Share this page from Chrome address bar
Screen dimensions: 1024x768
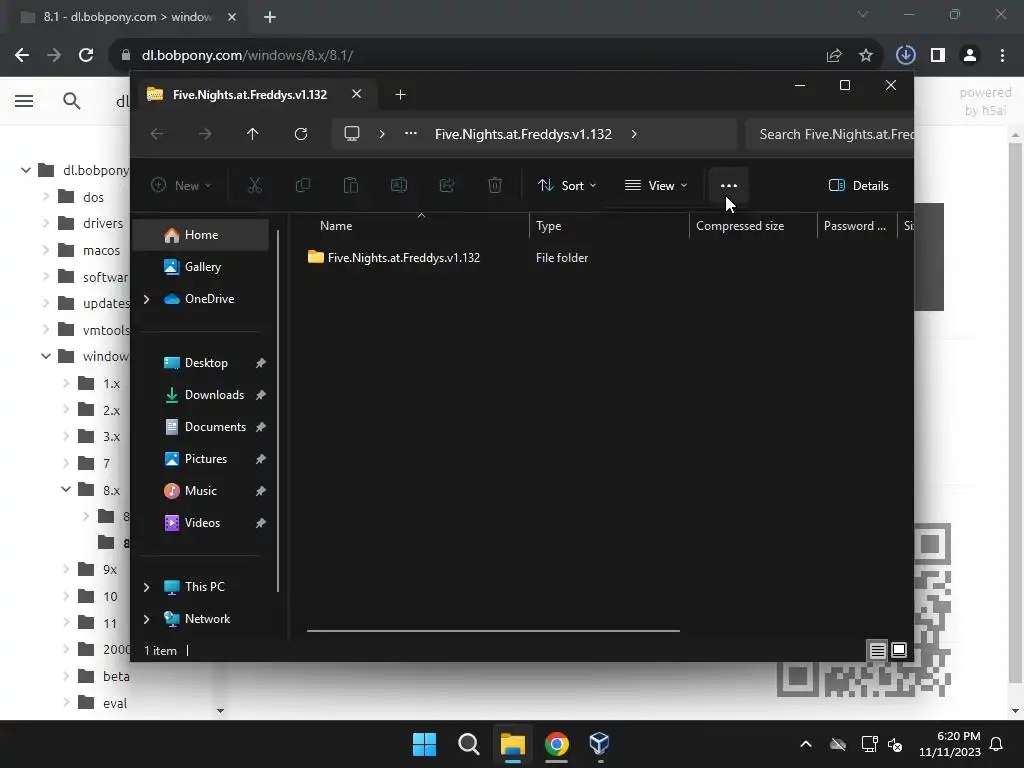(x=834, y=56)
